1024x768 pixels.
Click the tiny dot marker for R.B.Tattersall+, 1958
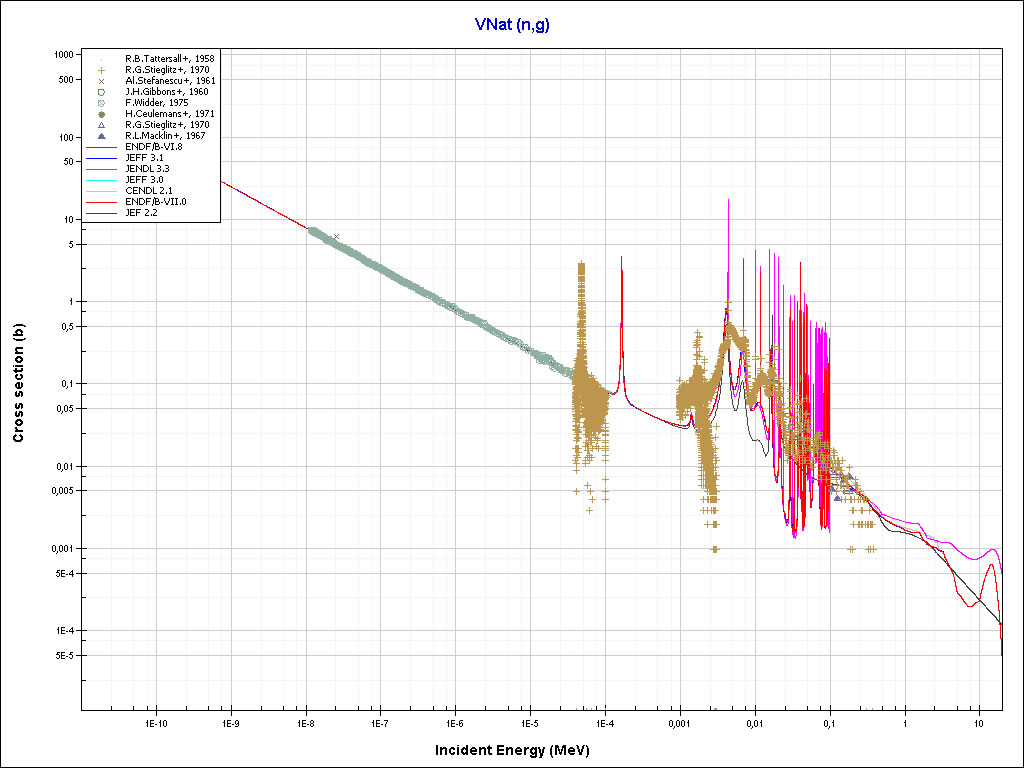(102, 59)
